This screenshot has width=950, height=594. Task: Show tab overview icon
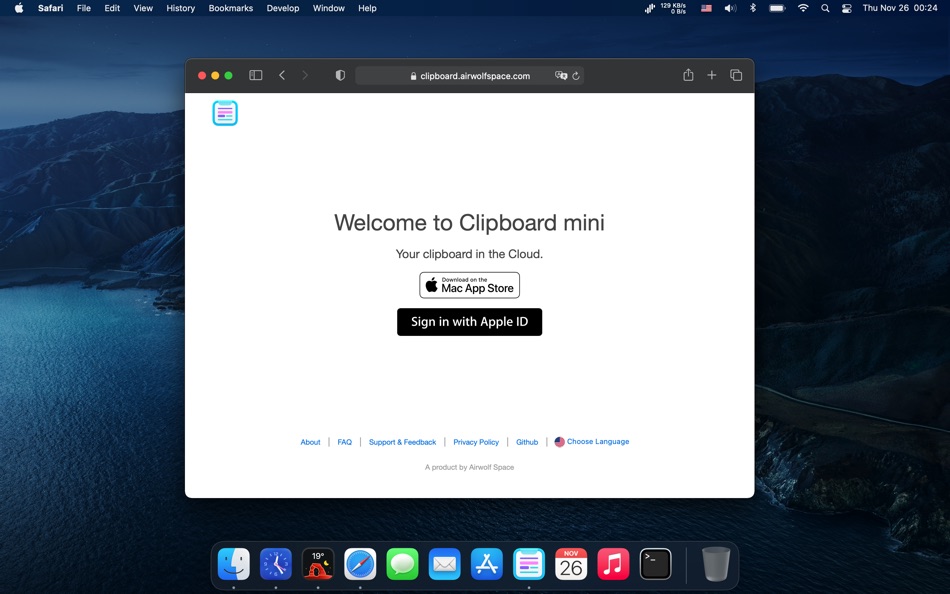pos(736,75)
